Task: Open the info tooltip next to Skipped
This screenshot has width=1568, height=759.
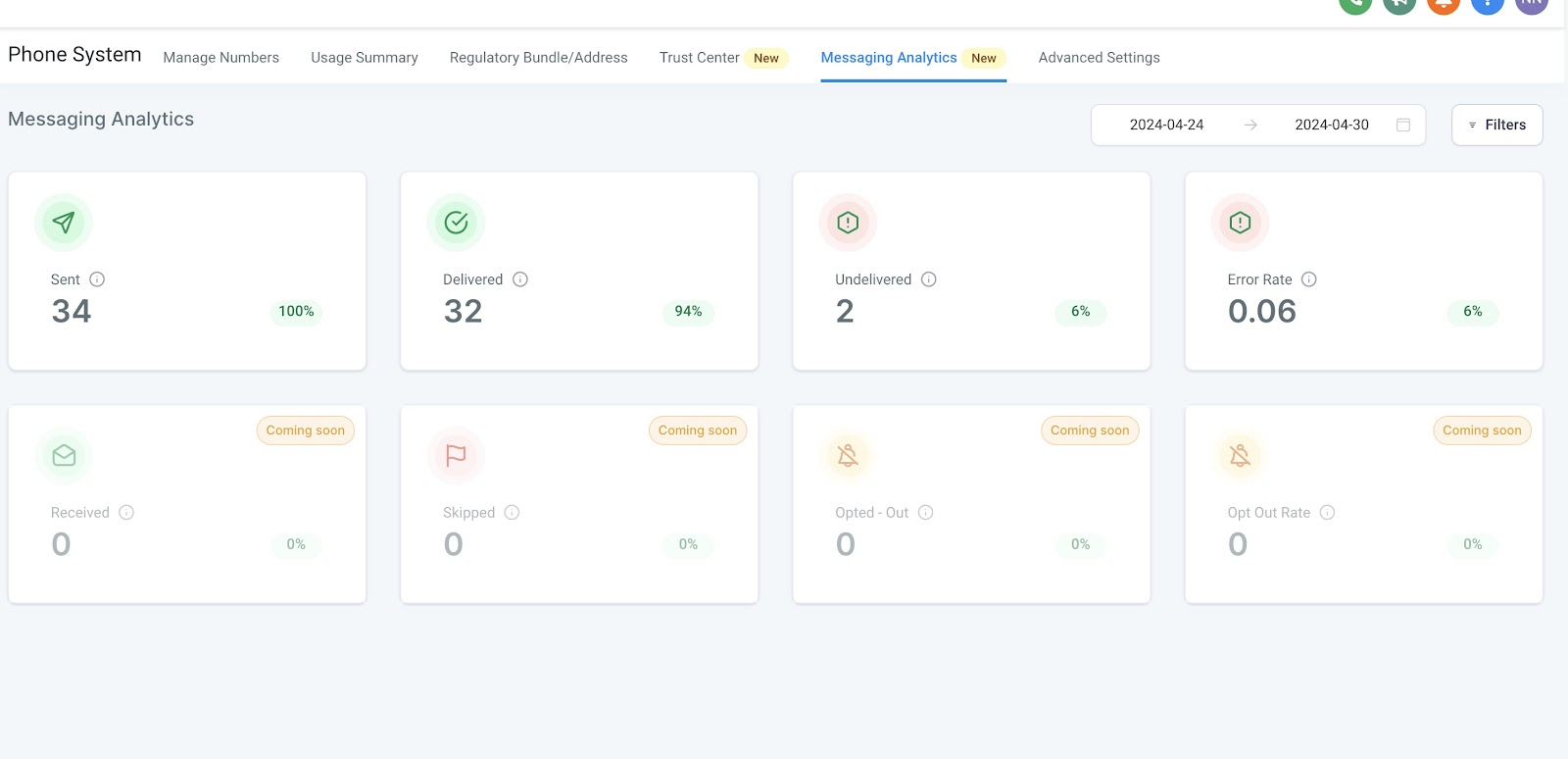Action: pyautogui.click(x=512, y=513)
